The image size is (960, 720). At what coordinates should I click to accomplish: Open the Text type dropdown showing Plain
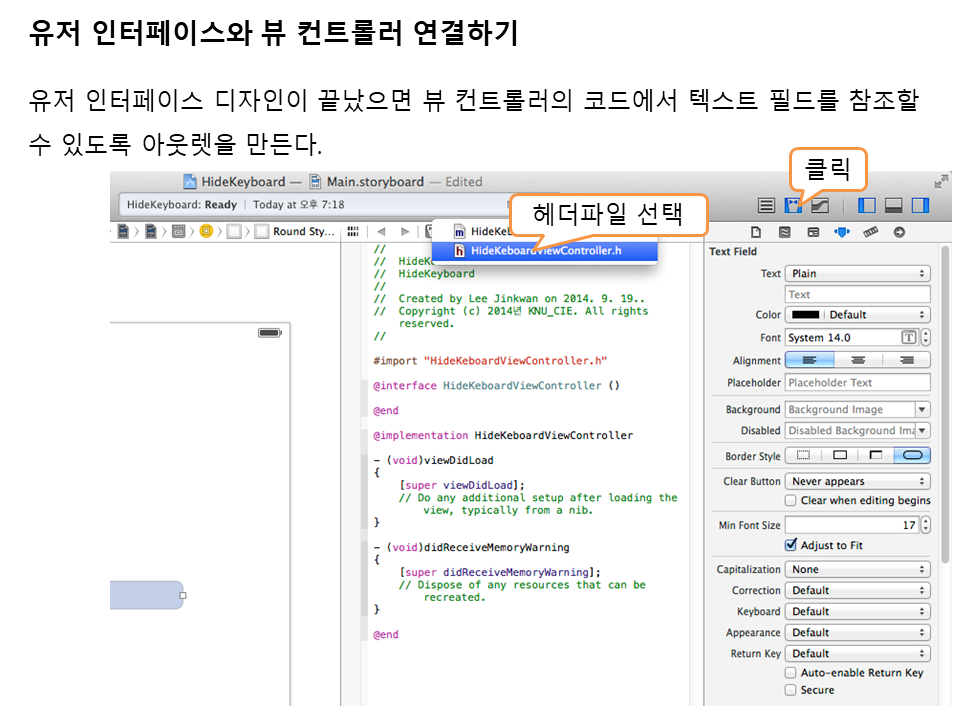[857, 274]
